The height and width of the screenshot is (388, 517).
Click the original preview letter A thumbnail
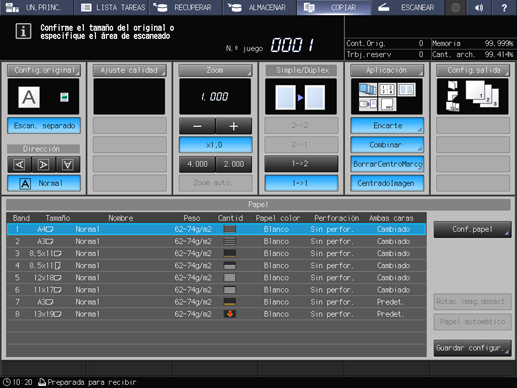point(29,97)
